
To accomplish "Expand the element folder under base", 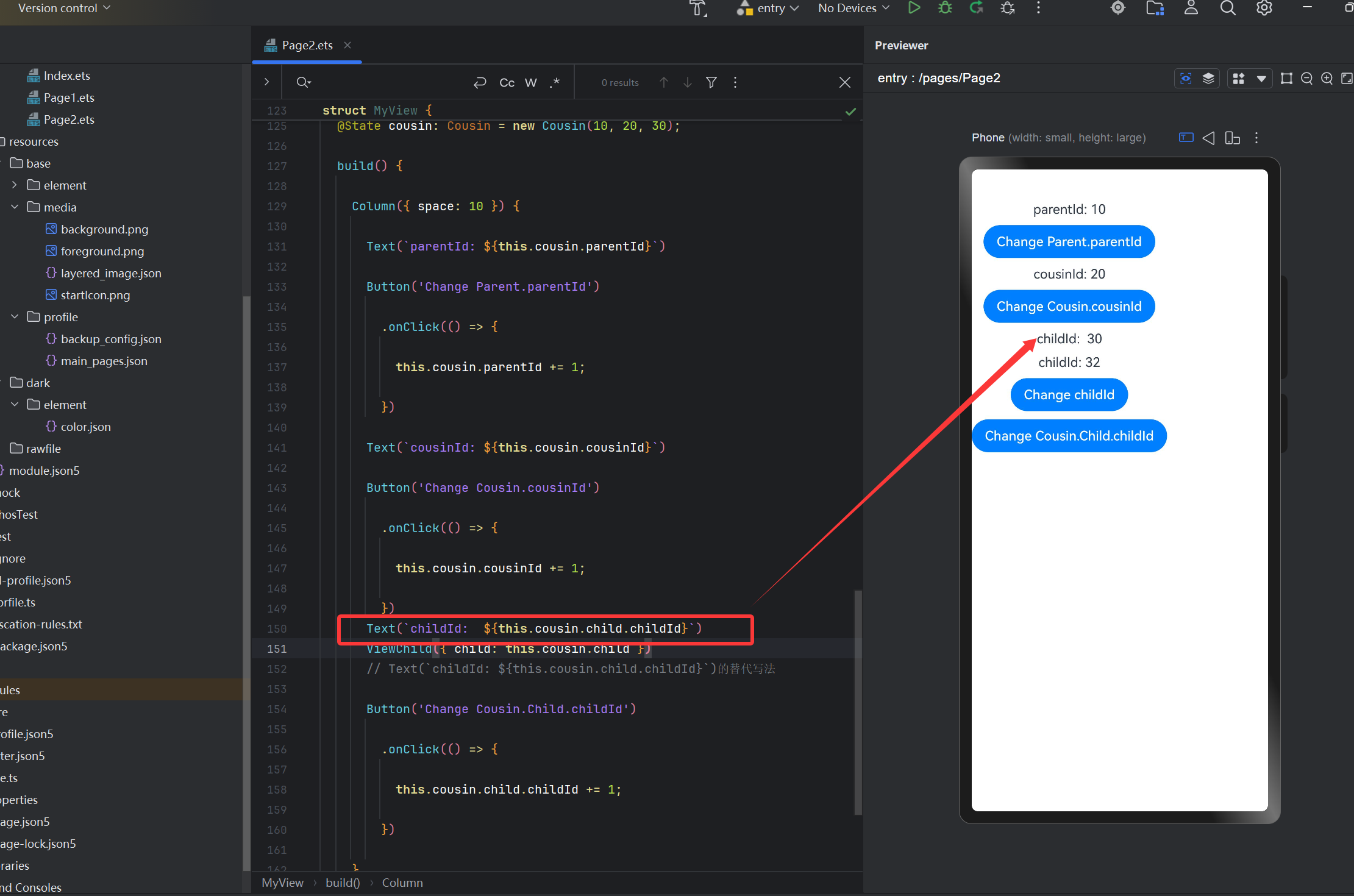I will (x=15, y=185).
